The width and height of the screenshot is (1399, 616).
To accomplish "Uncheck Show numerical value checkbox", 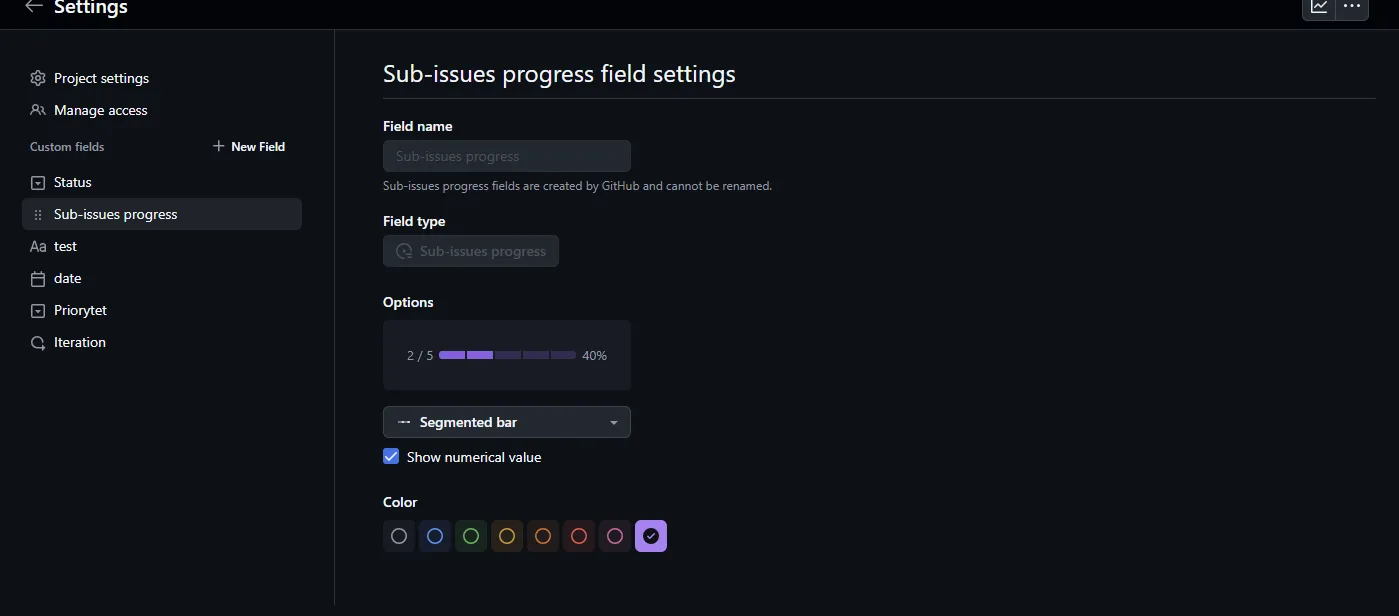I will coord(391,457).
